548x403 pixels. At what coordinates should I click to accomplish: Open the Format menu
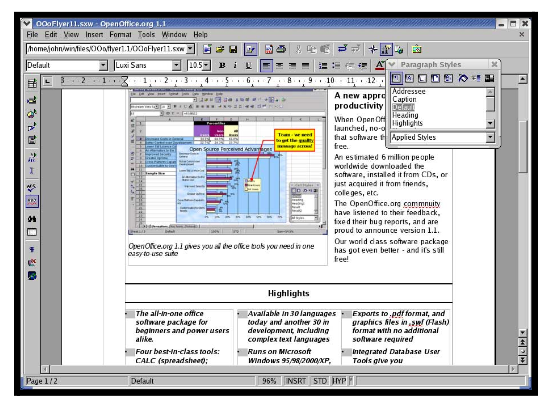pos(120,35)
